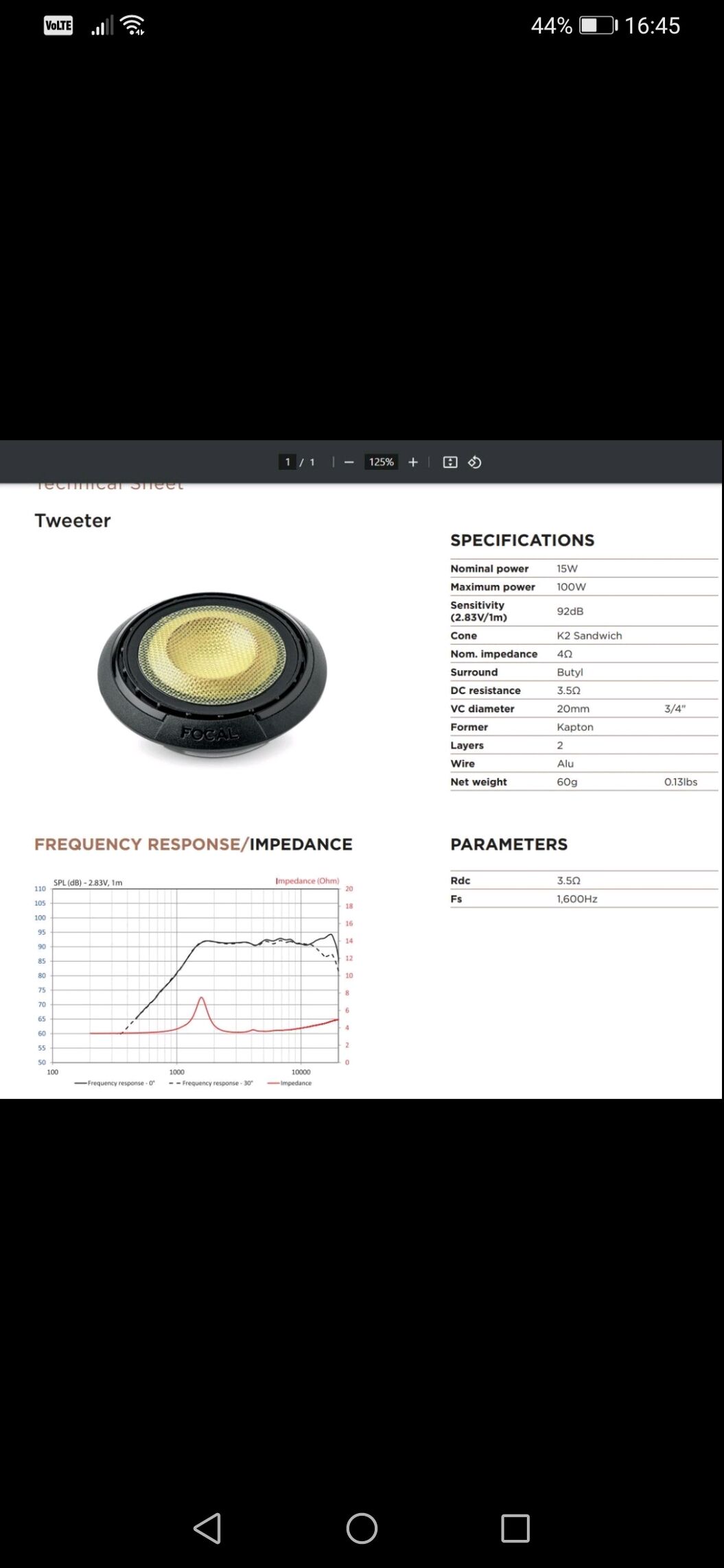Select the 'Impedance (Ohm)' graph axis label
Viewport: 724px width, 1568px height.
pos(307,881)
